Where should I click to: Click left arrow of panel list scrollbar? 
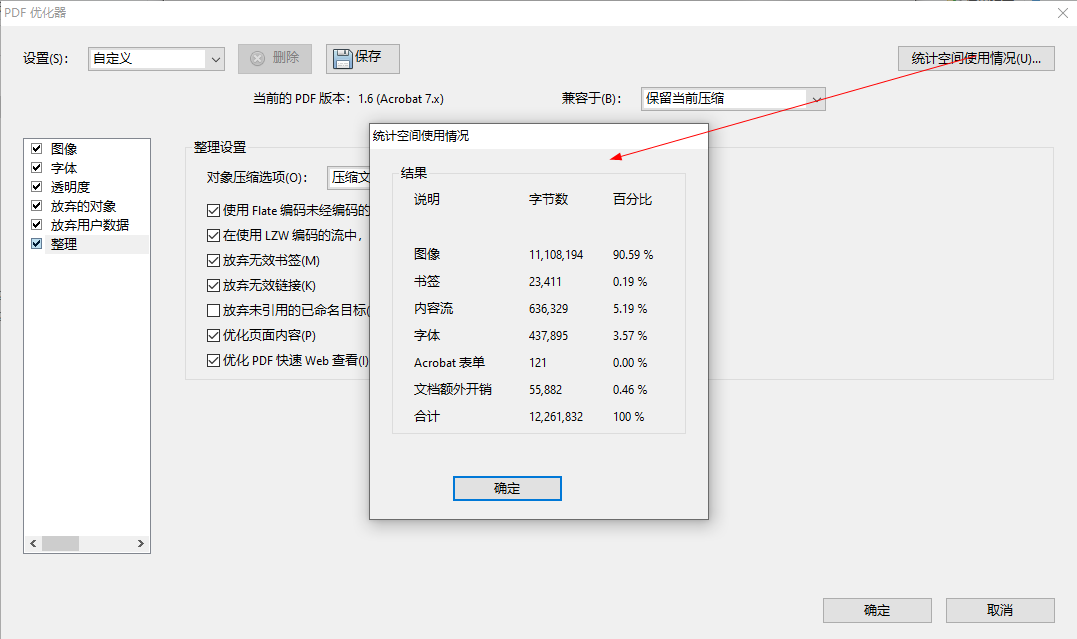pyautogui.click(x=33, y=544)
